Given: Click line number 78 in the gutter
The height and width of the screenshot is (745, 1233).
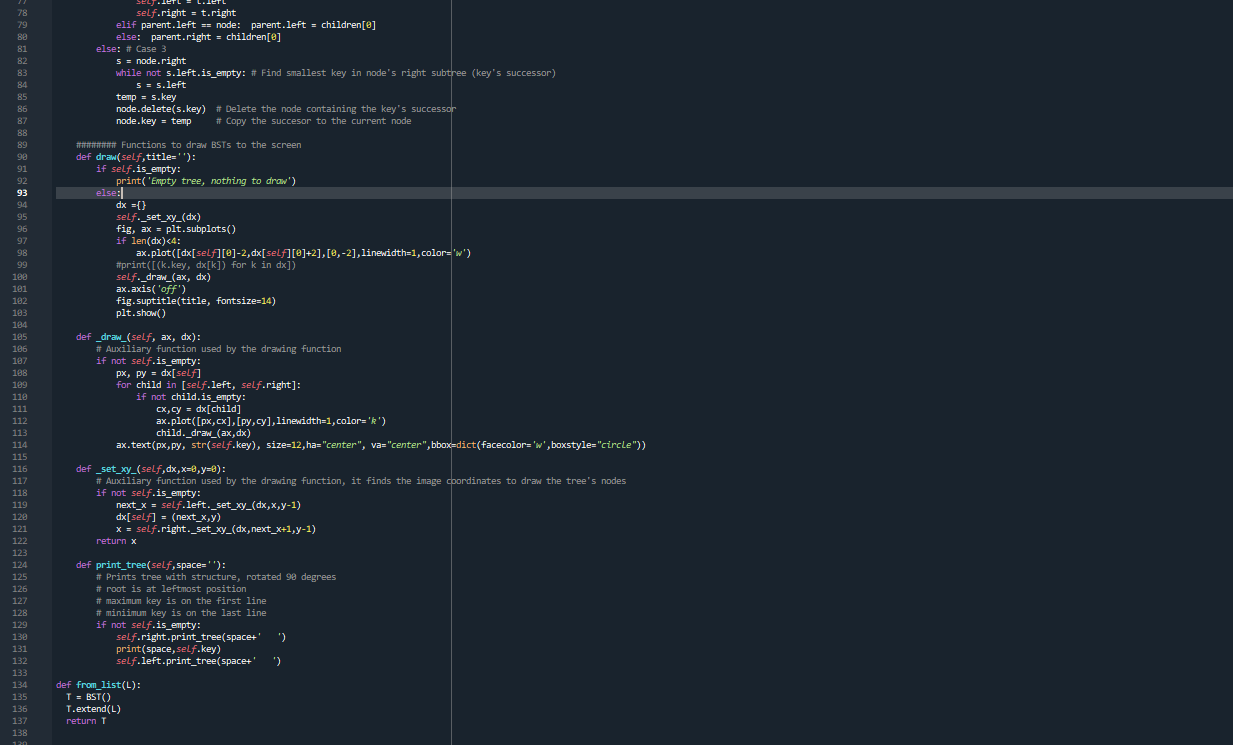Looking at the screenshot, I should click(x=21, y=12).
